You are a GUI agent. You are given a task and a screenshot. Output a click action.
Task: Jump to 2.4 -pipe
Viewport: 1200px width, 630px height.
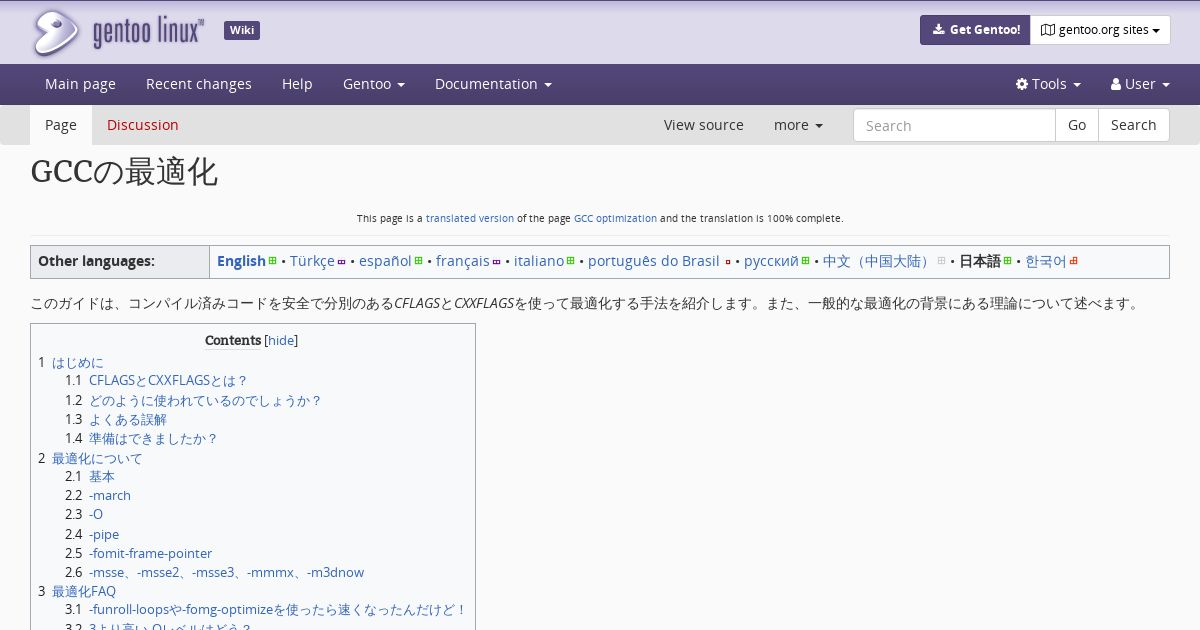tap(104, 534)
